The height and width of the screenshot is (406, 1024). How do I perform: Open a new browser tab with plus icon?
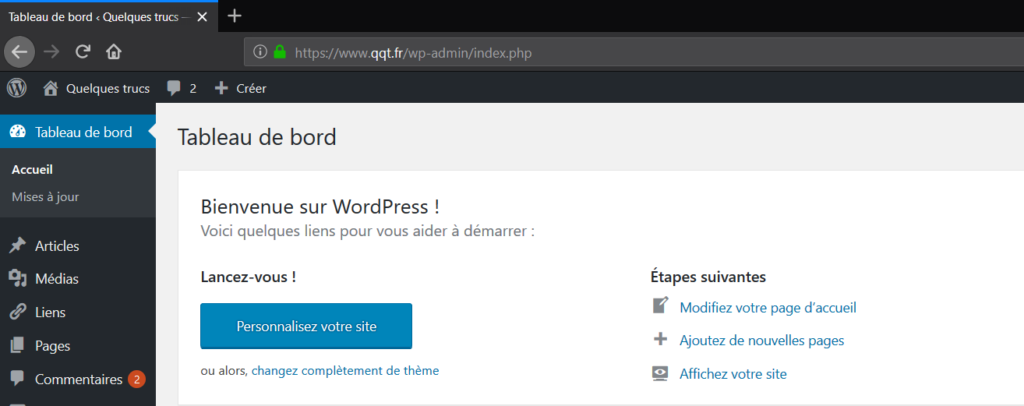[235, 16]
